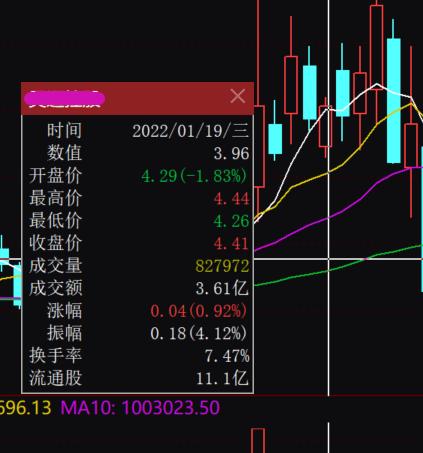Click the closing price 4.41
423x453 pixels.
[x=231, y=243]
